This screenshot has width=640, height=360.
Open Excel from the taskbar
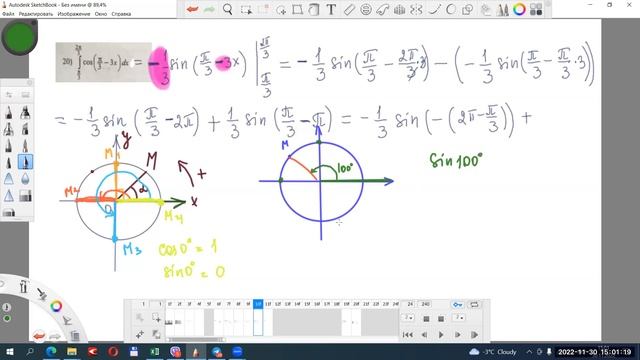[154, 351]
